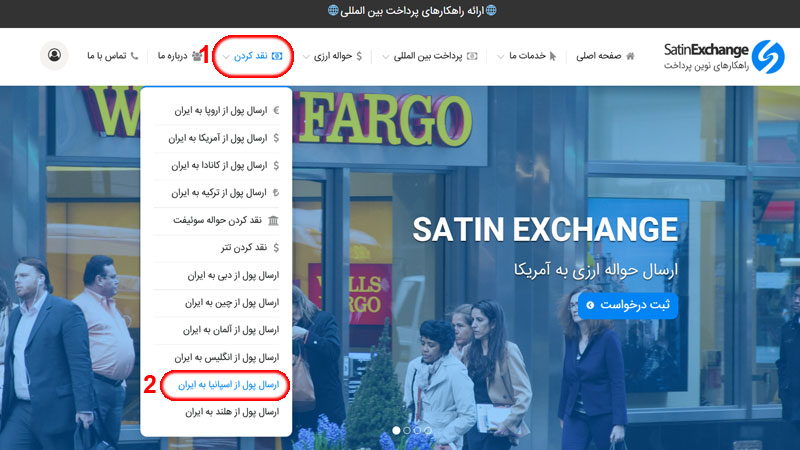Click the SatinExchange logo
The height and width of the screenshot is (450, 800).
(x=724, y=57)
